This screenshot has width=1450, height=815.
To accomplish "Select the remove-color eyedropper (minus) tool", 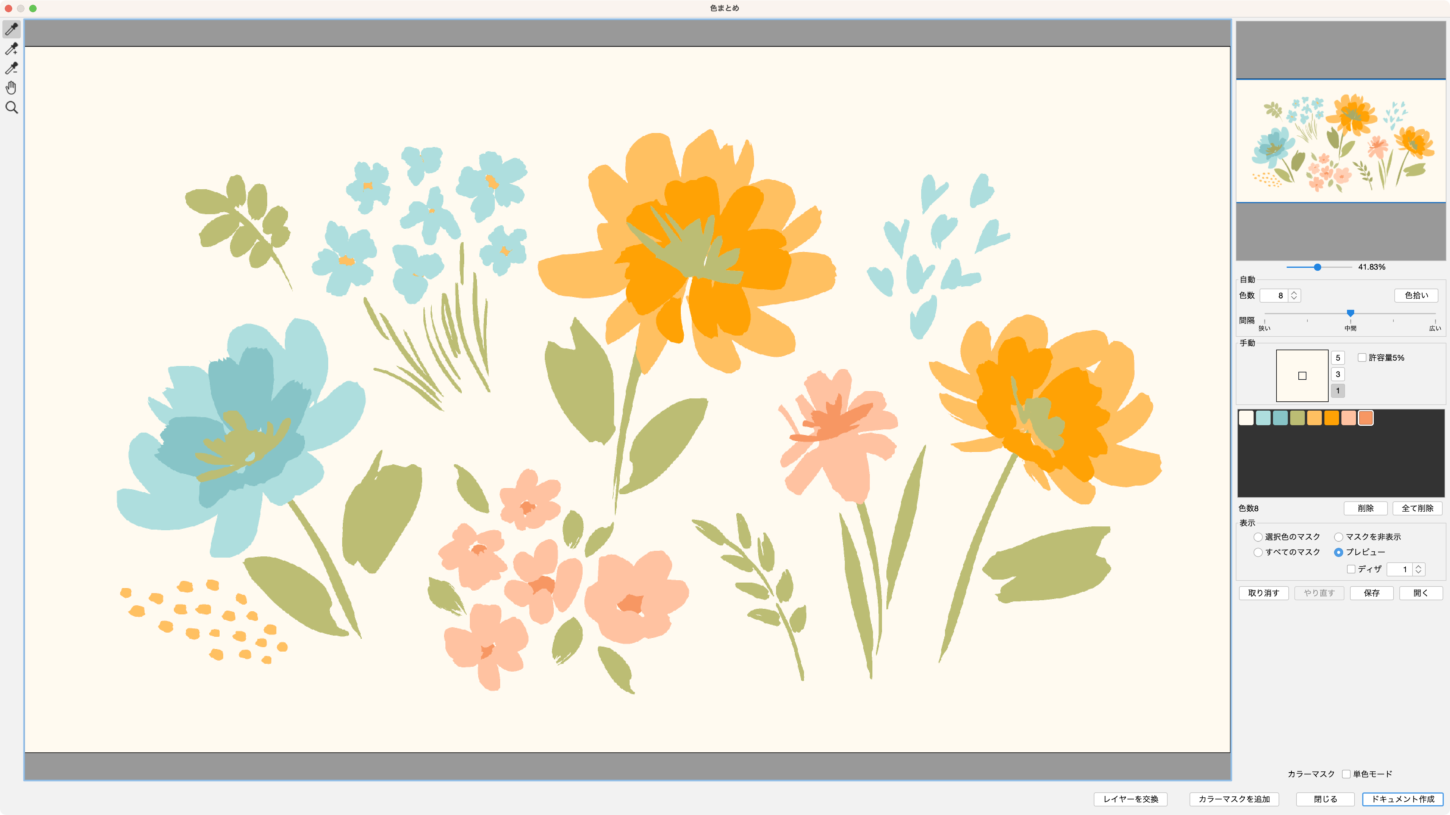I will 12,69.
